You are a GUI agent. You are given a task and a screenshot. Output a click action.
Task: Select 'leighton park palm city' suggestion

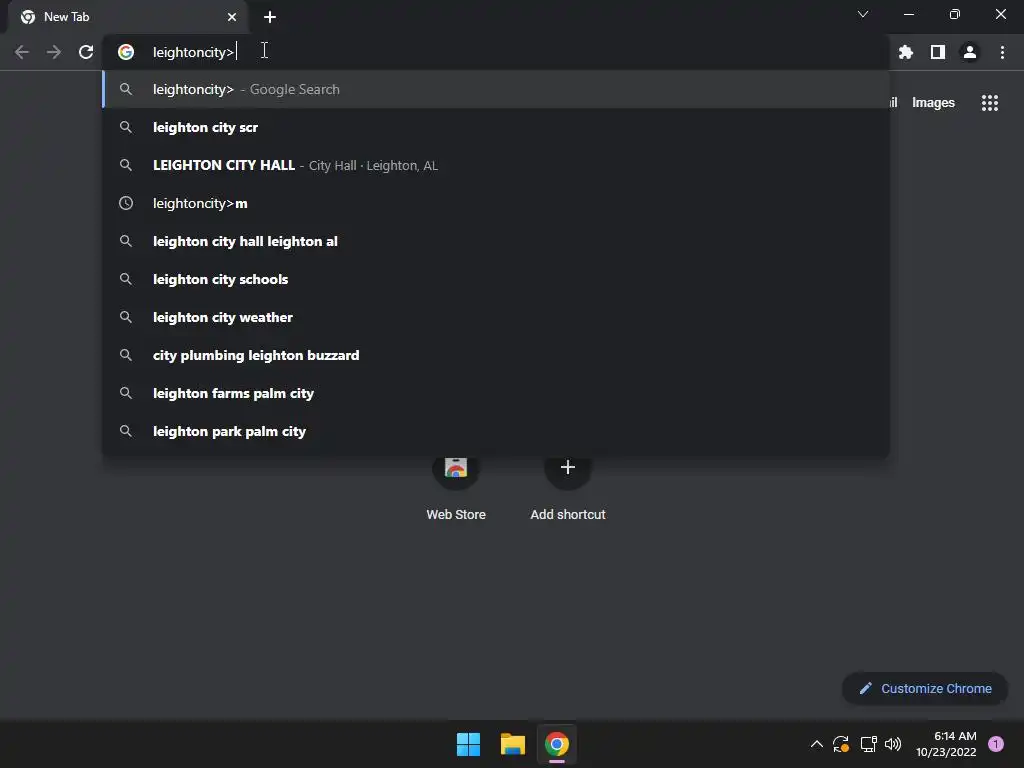[x=496, y=431]
